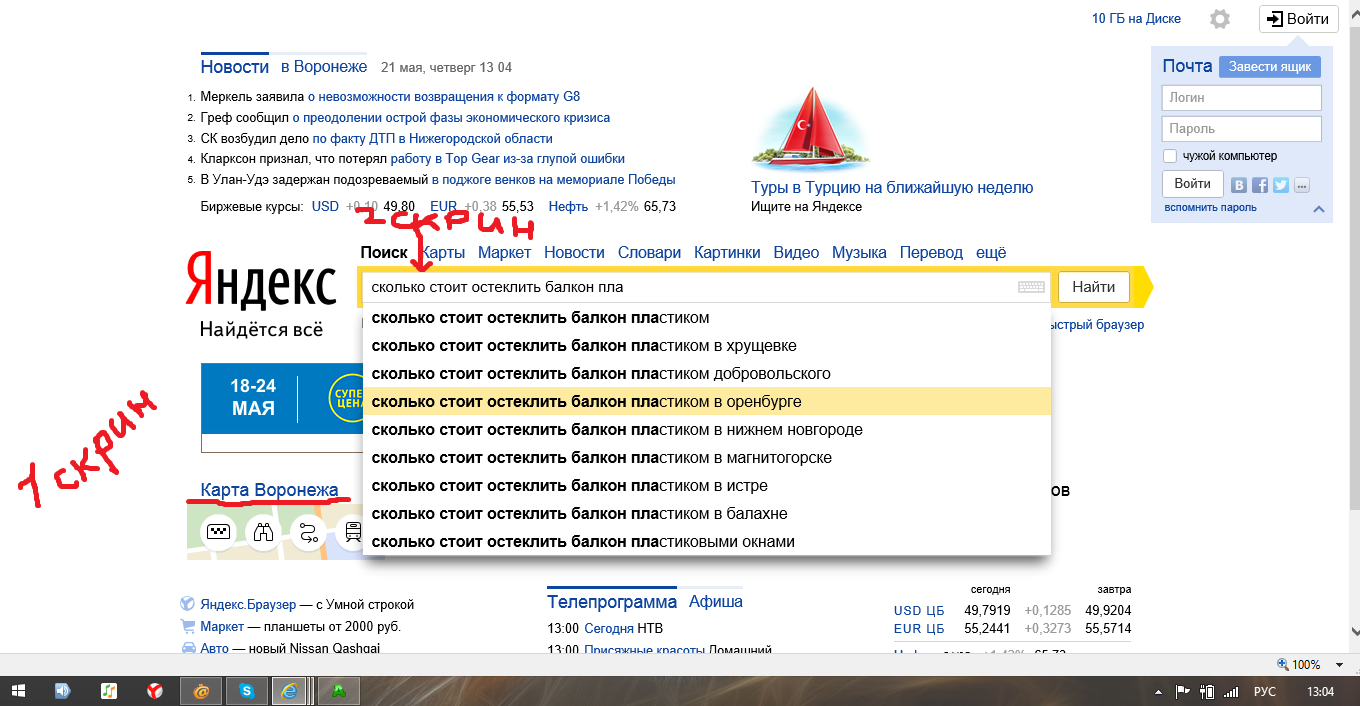Screen dimensions: 1360x706
Task: Open the Сегодня НТВ program link
Action: (609, 628)
